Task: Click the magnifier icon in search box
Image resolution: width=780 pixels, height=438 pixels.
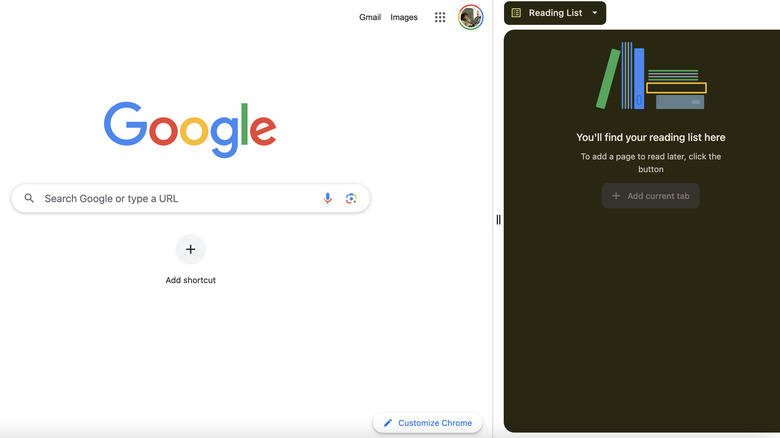Action: click(x=29, y=198)
